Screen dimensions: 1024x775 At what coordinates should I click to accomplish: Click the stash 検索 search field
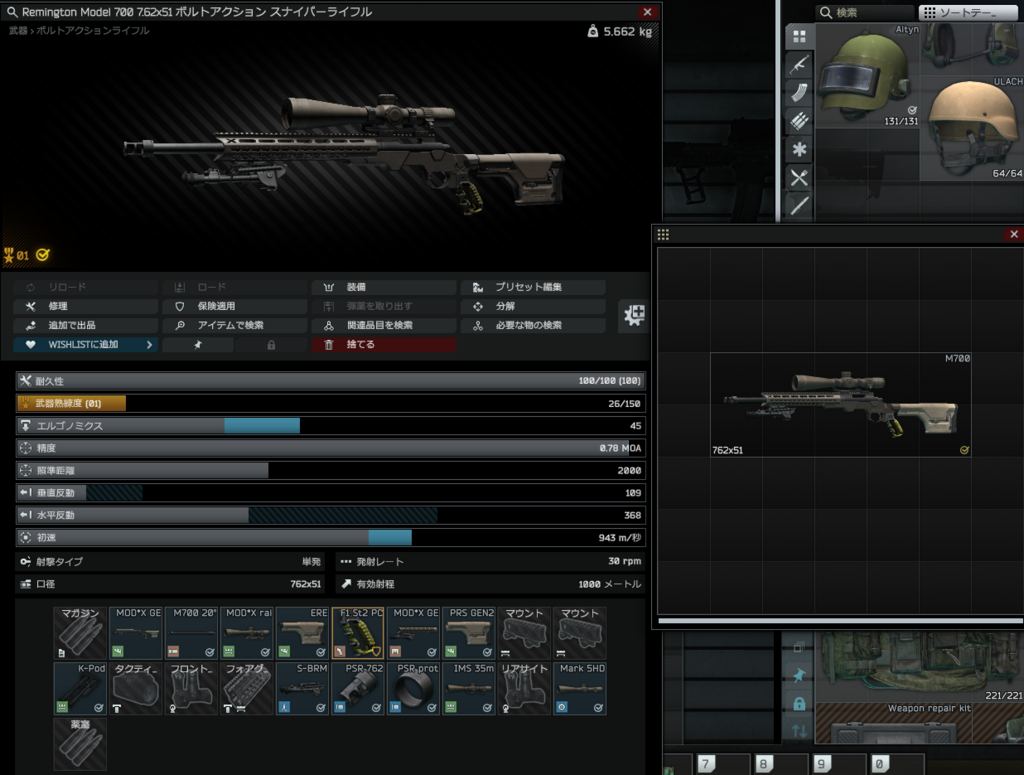click(x=863, y=12)
